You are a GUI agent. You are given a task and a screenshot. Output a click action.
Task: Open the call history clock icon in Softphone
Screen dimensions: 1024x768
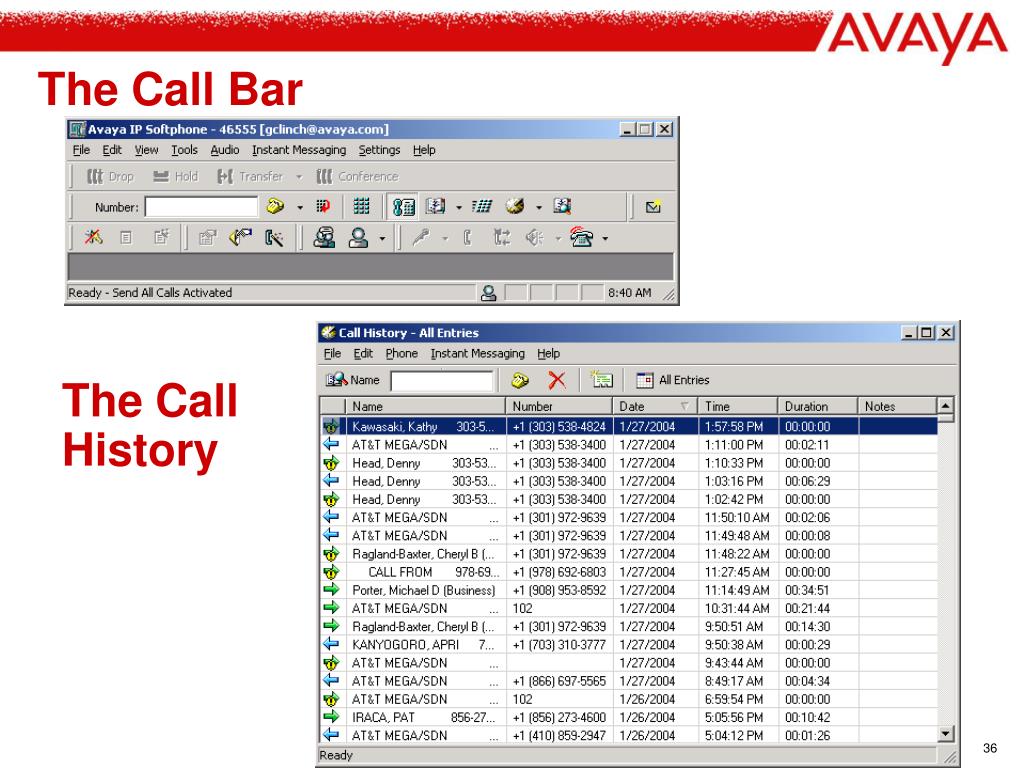click(x=515, y=206)
